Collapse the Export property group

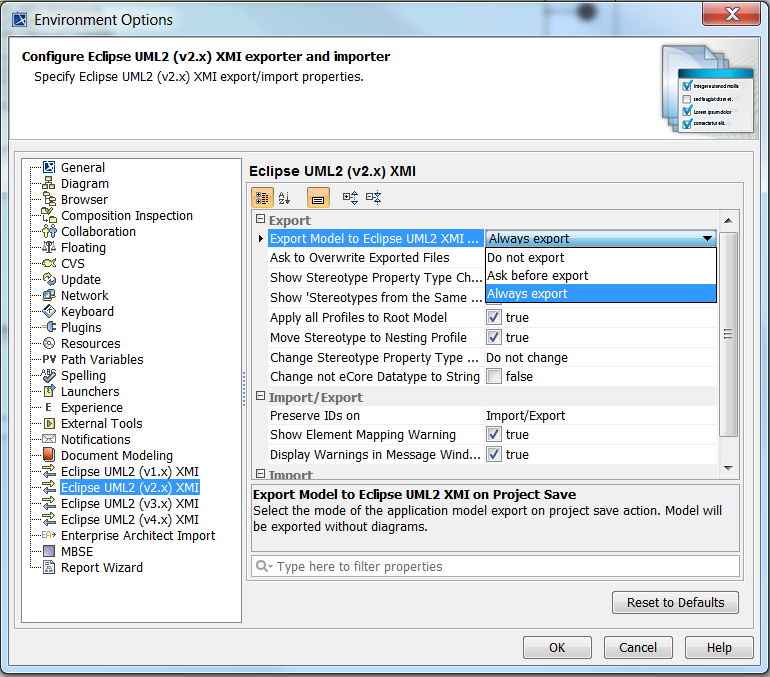(260, 220)
